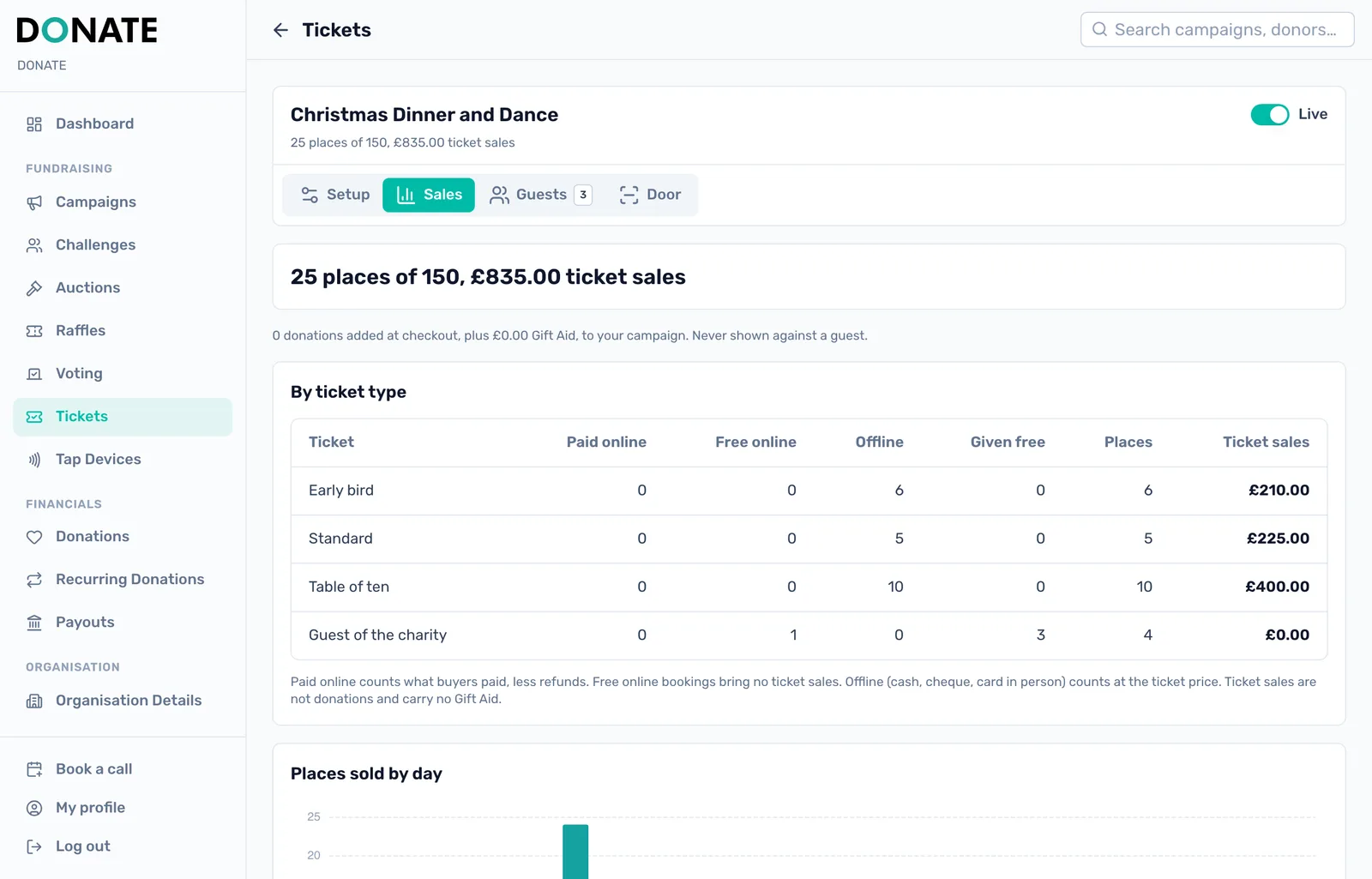Click the Tap Devices contactless icon

[34, 460]
